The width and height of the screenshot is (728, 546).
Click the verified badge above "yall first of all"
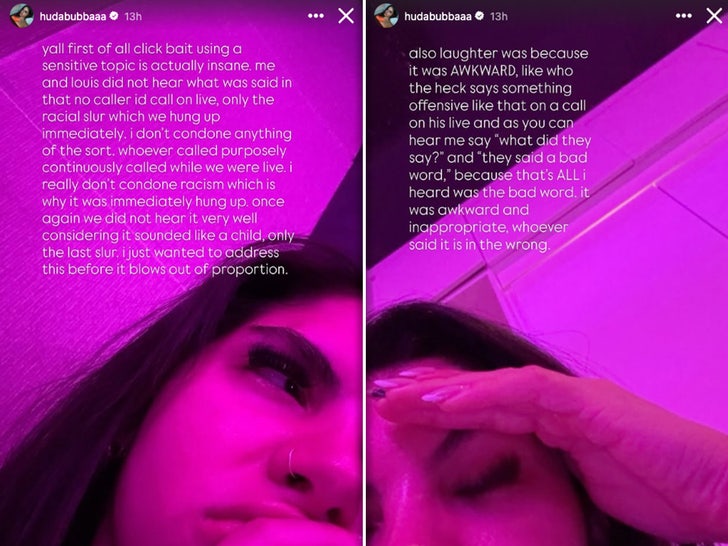(x=114, y=16)
